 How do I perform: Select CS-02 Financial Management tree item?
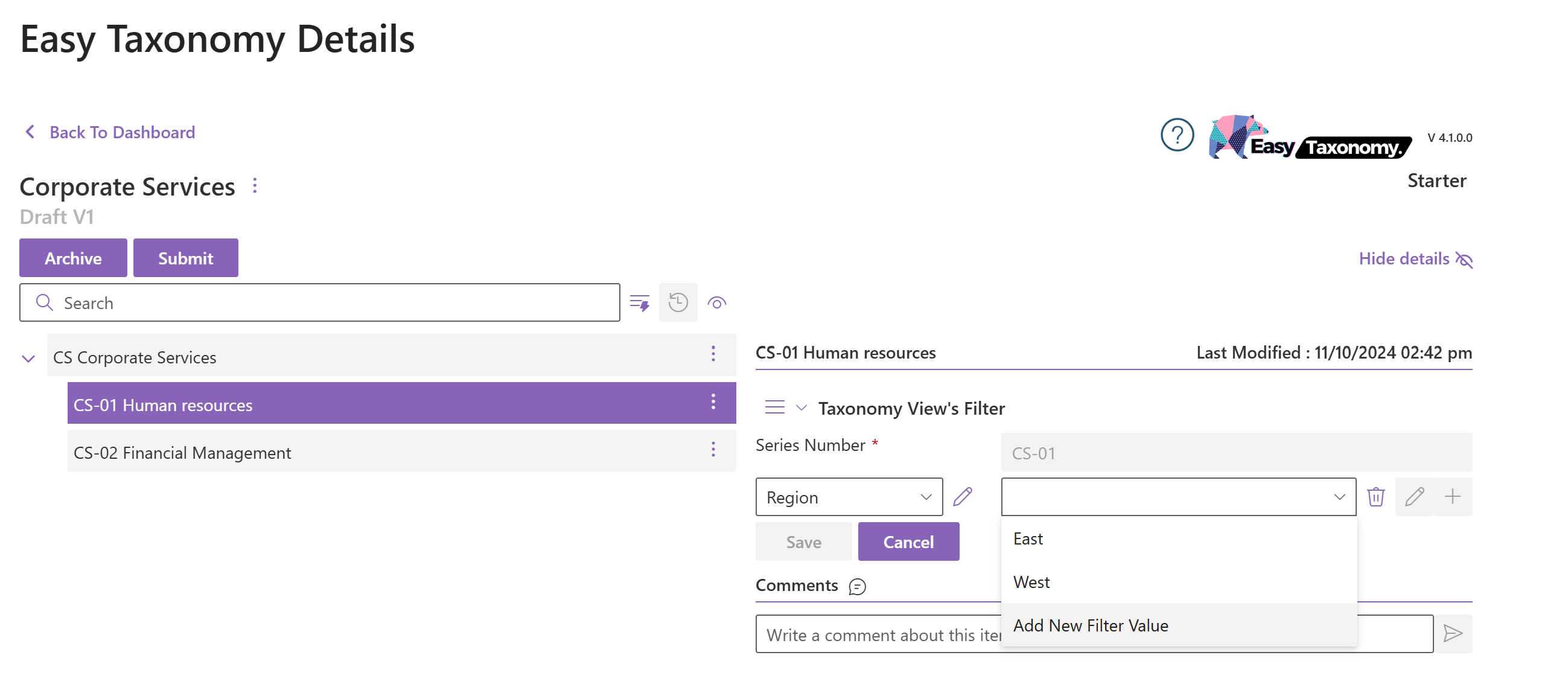coord(183,453)
